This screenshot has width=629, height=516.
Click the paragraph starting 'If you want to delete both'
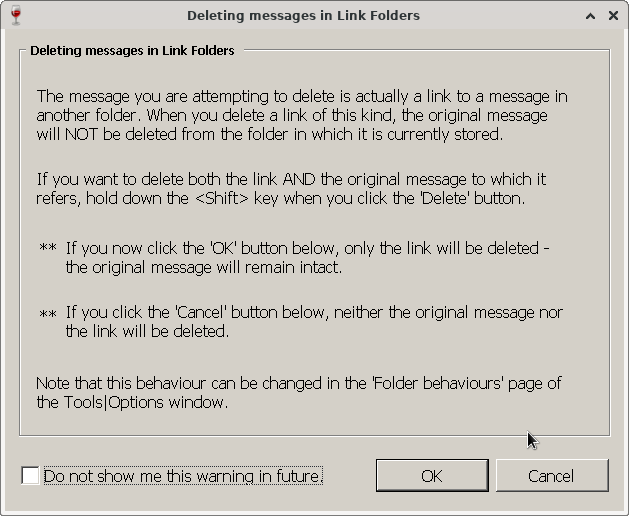pyautogui.click(x=291, y=188)
